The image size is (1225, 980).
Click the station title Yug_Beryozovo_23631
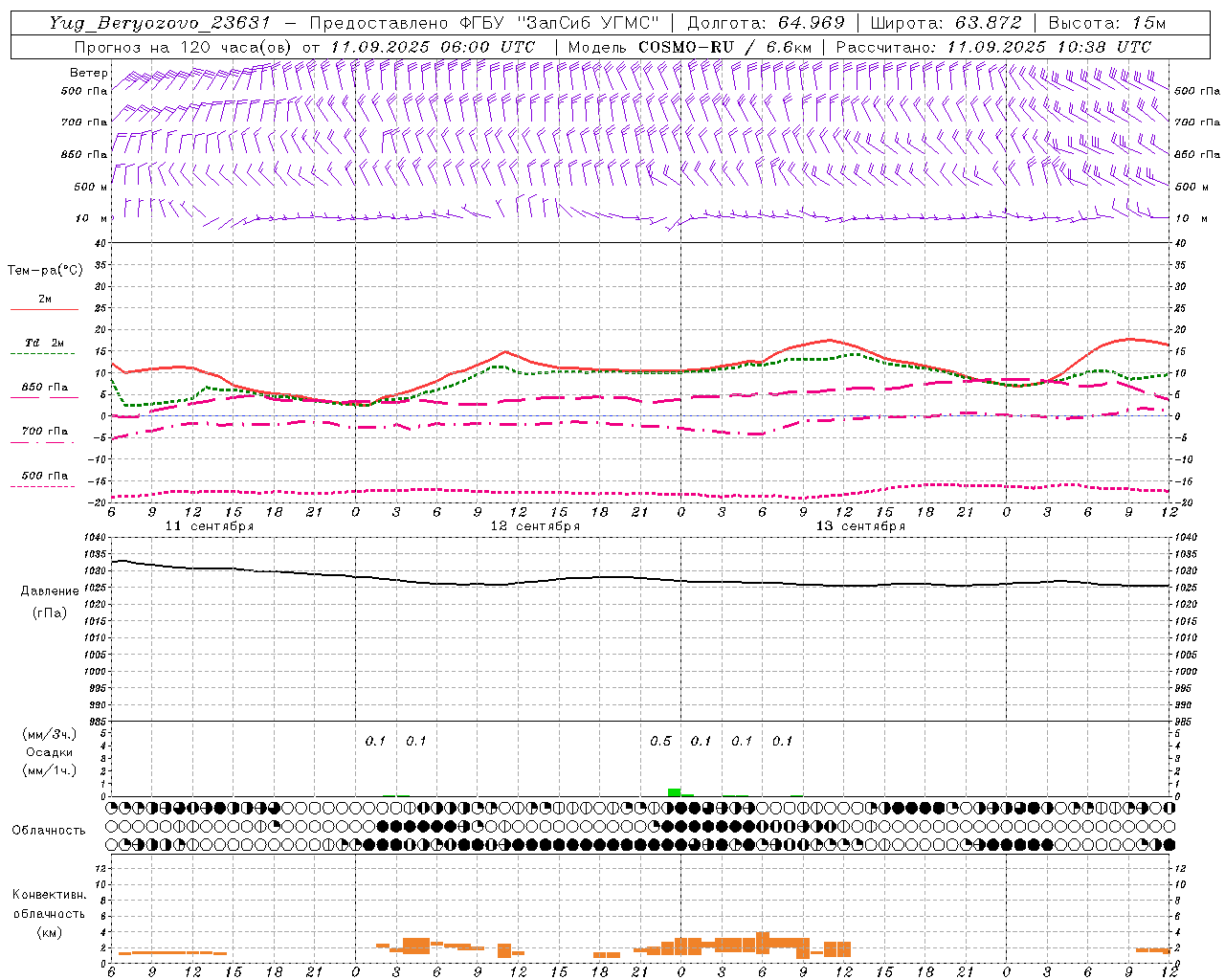(162, 23)
